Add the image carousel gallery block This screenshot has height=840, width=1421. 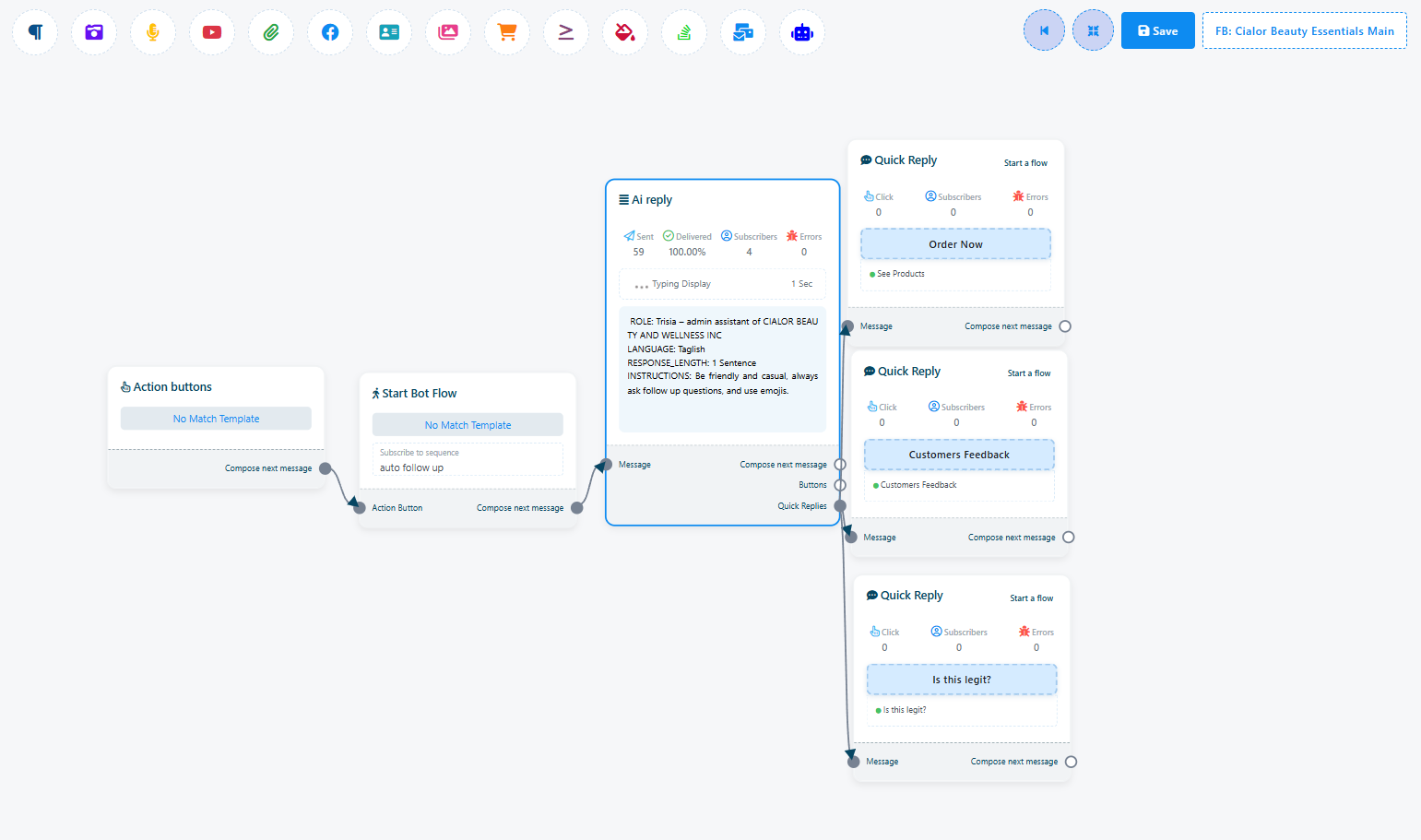448,32
